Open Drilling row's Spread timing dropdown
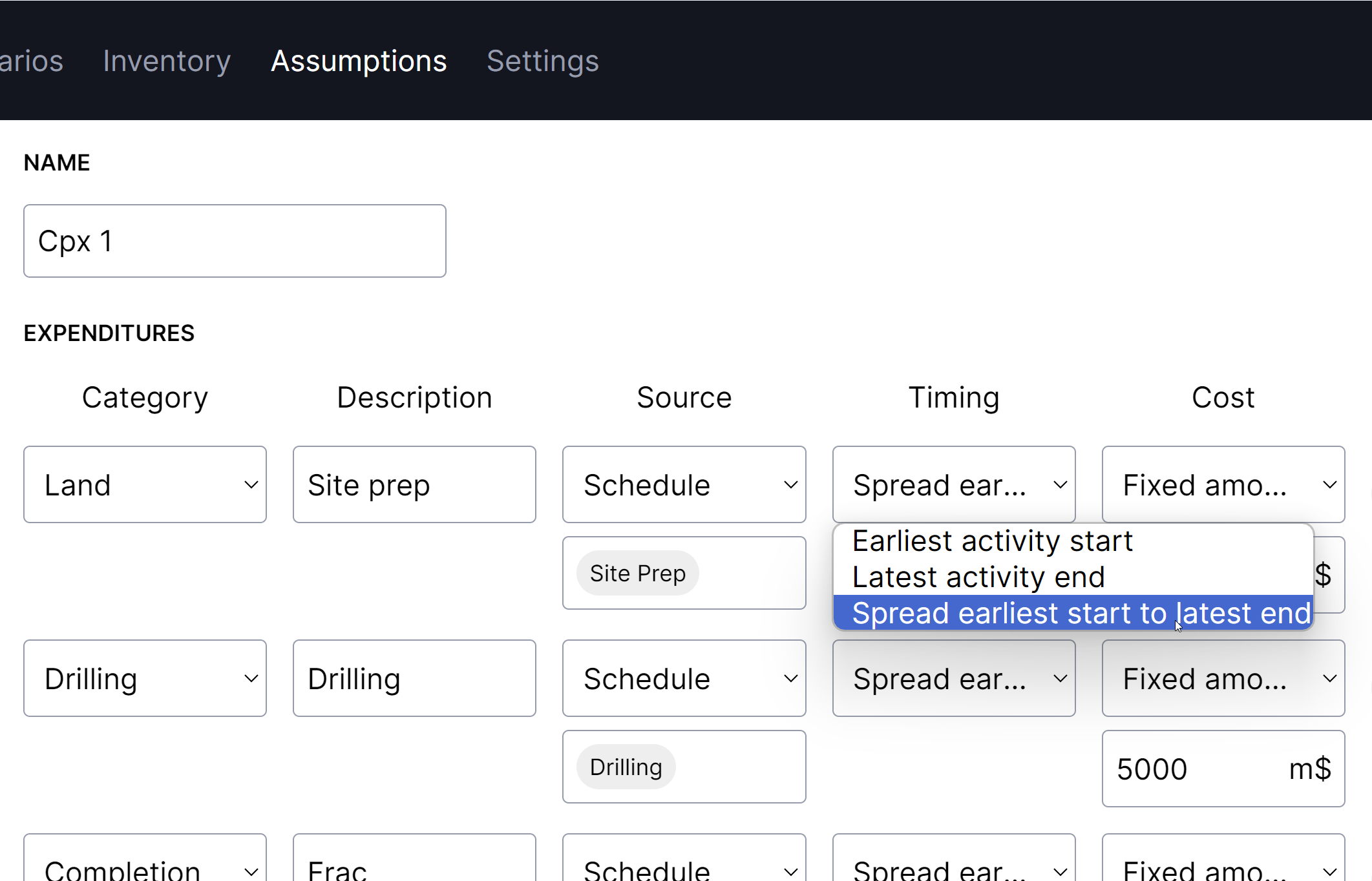 tap(953, 678)
